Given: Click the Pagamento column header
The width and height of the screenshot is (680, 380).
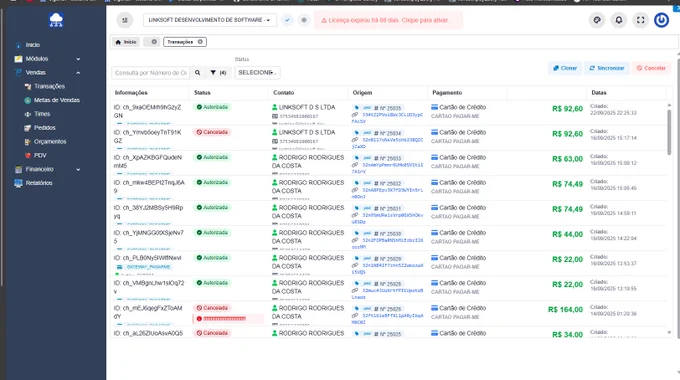Looking at the screenshot, I should (447, 93).
